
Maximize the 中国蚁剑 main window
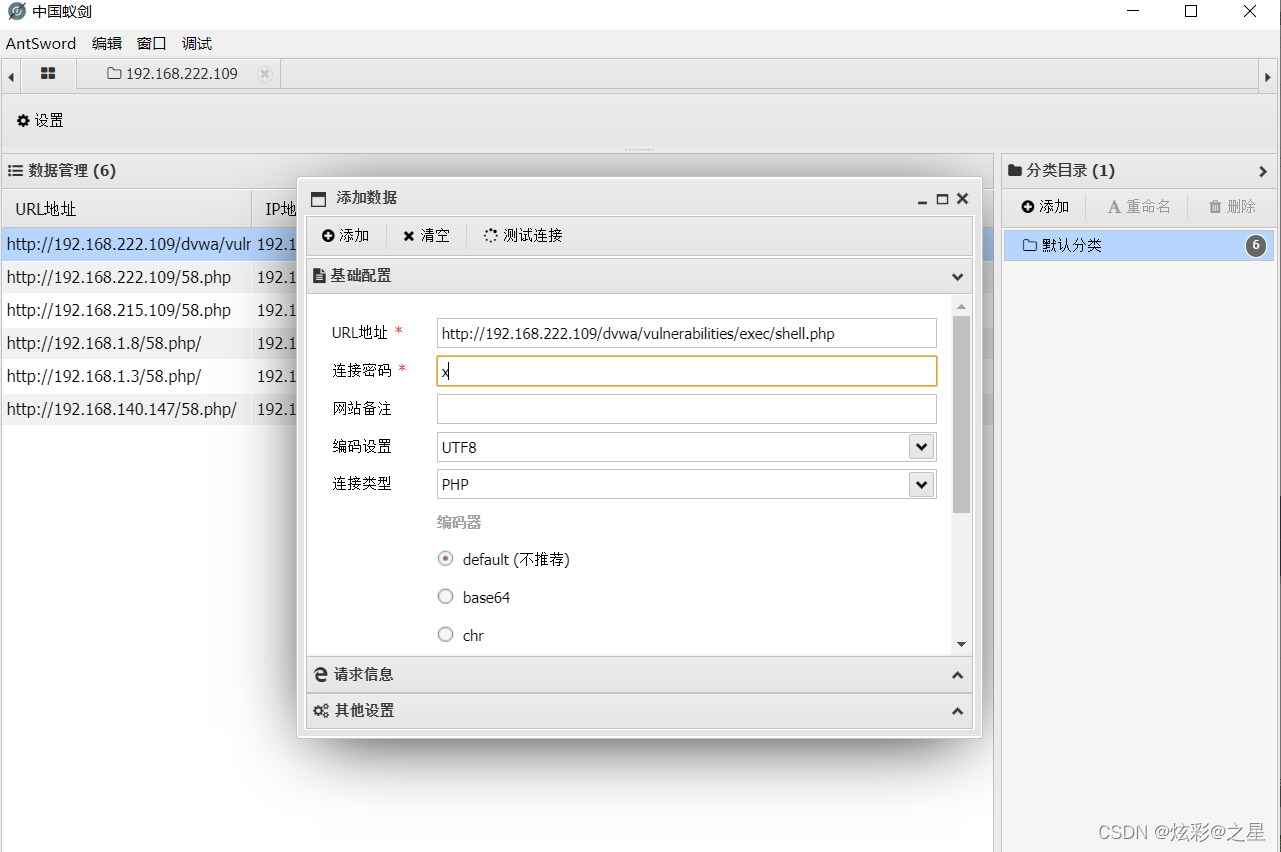(x=1191, y=12)
